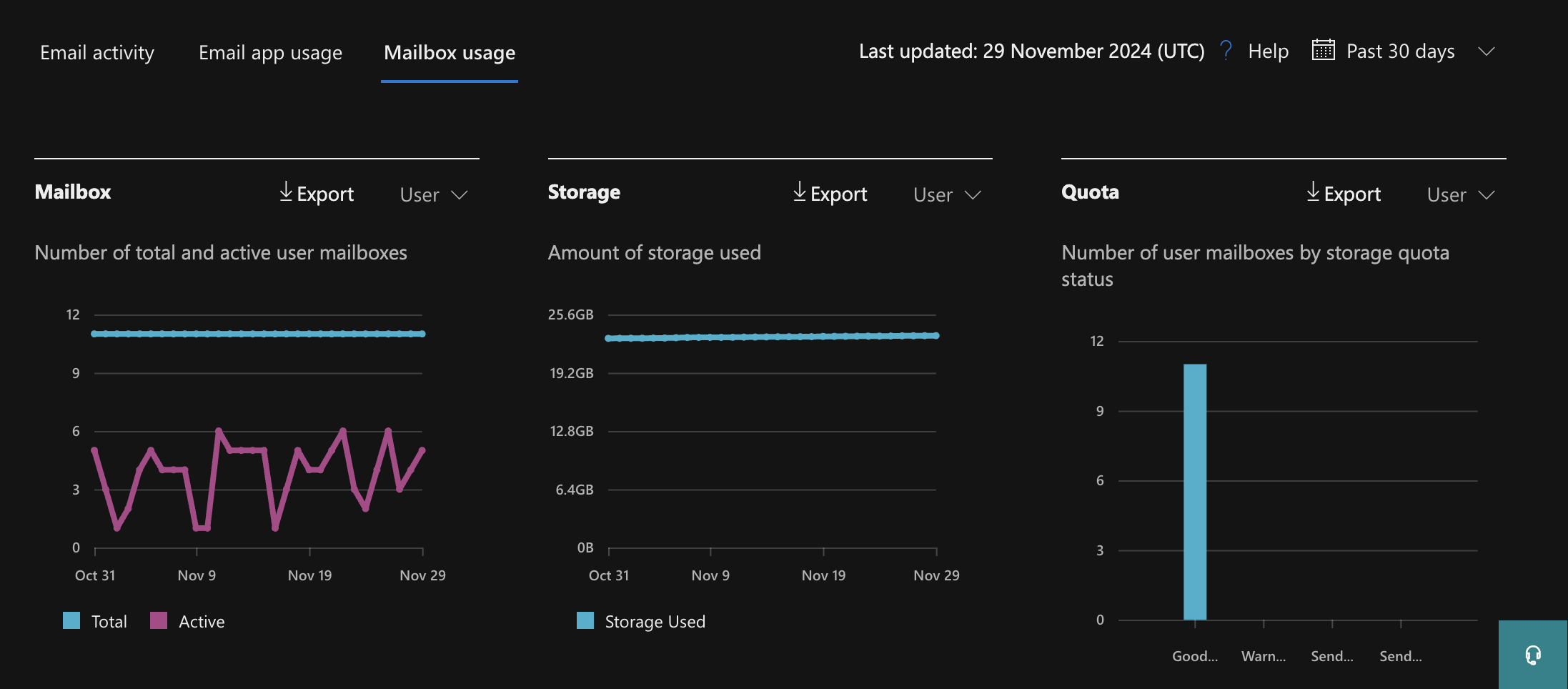Screen dimensions: 1568x689
Task: Click the Help link
Action: coord(1268,51)
